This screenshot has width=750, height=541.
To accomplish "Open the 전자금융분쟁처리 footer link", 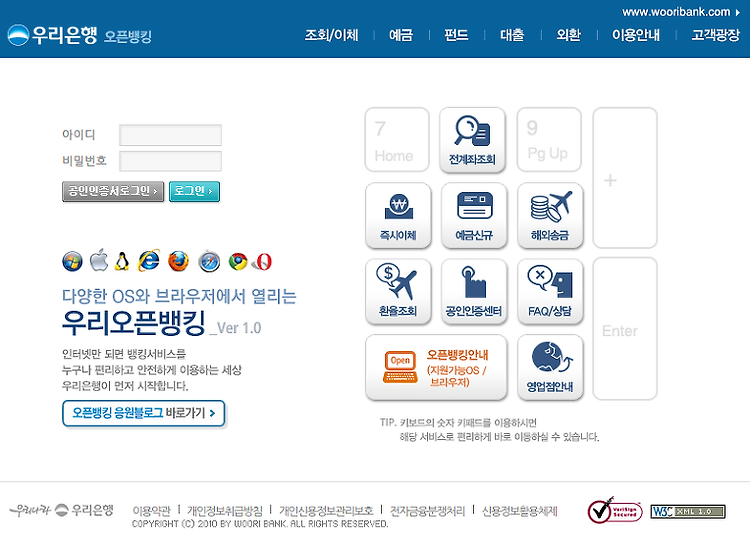I will coord(428,511).
